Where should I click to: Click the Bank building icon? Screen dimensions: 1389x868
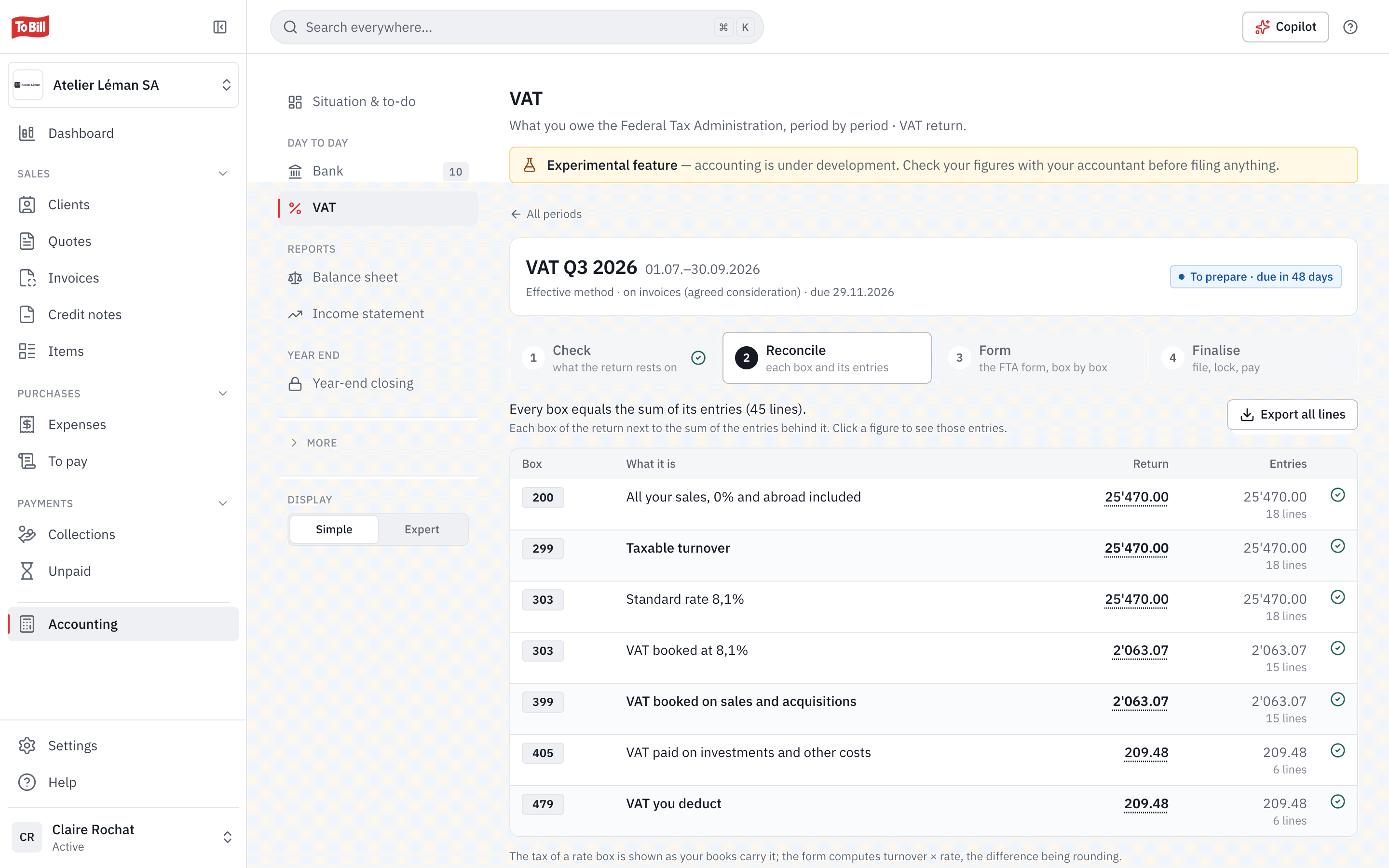295,171
